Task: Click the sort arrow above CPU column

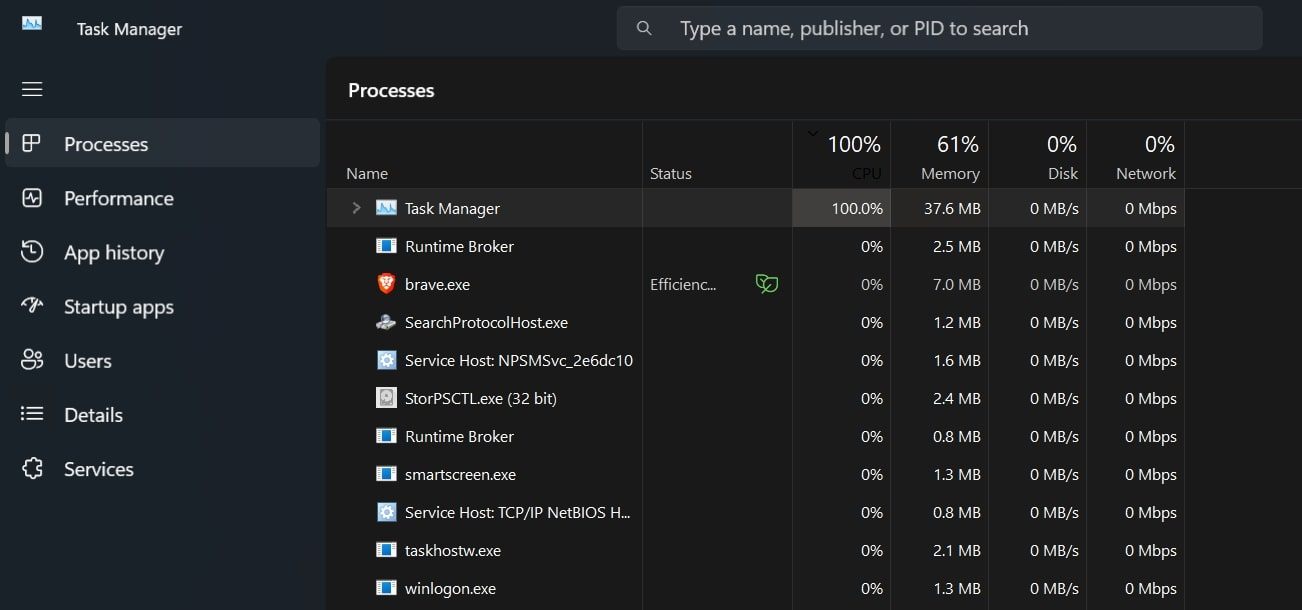Action: click(x=812, y=132)
